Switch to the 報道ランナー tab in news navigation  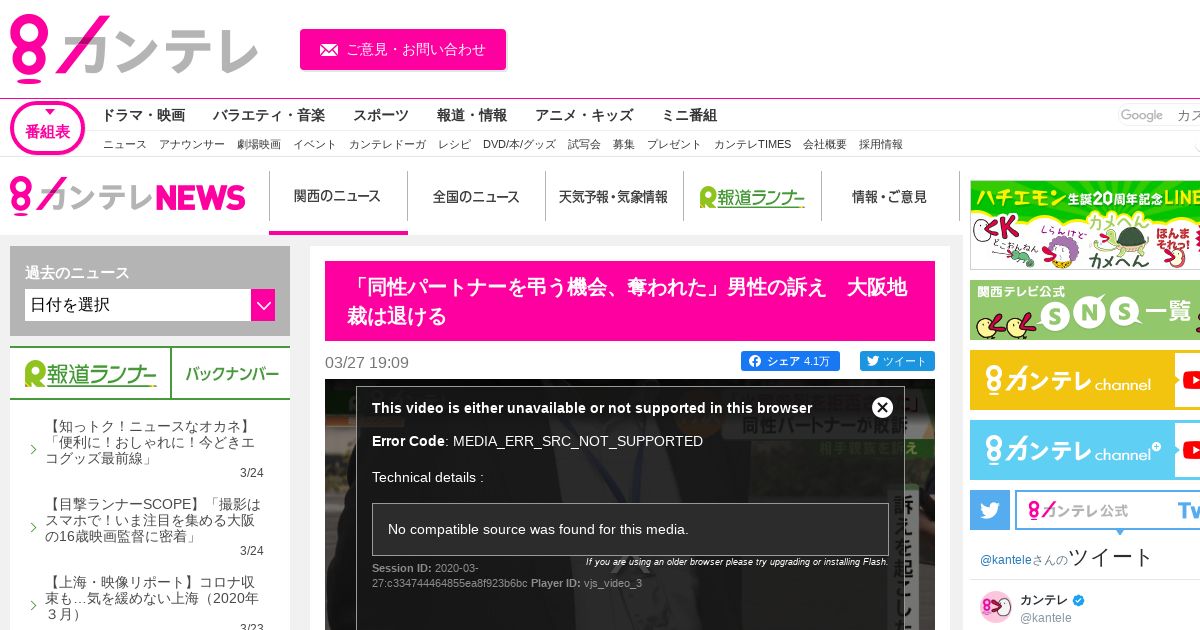pos(752,197)
